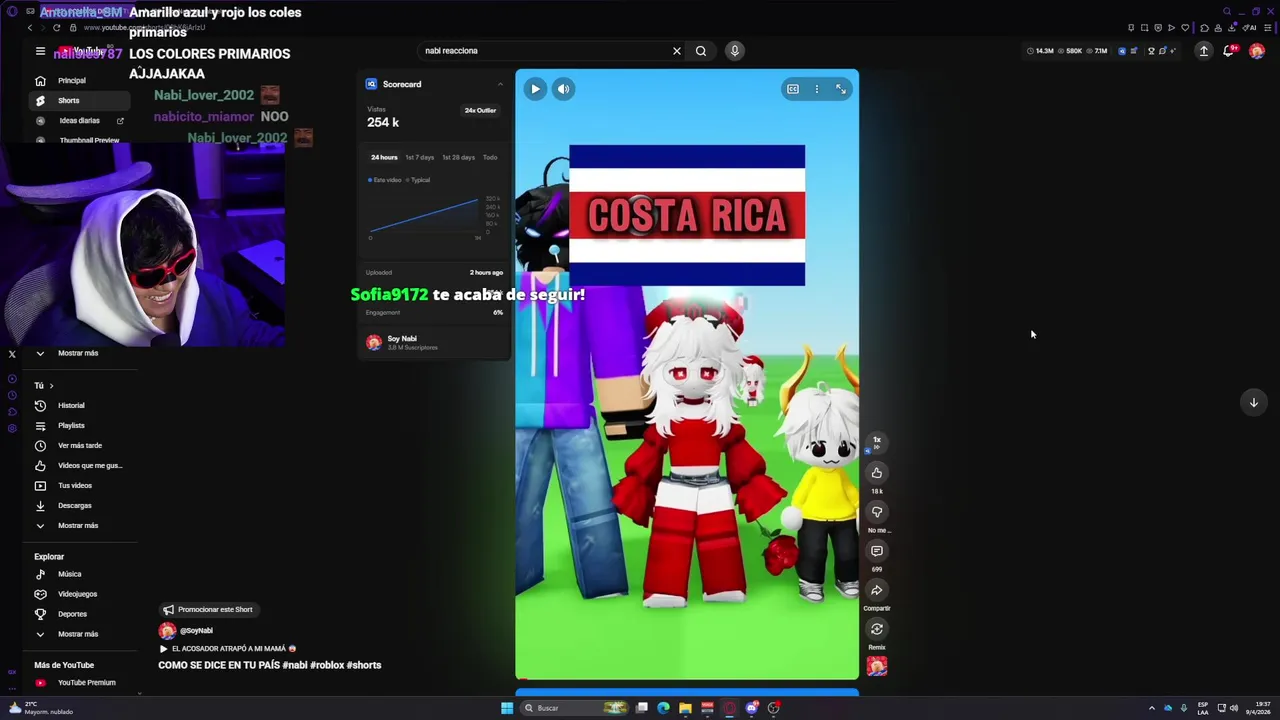1280x720 pixels.
Task: Open YouTube Premium link
Action: pyautogui.click(x=80, y=682)
